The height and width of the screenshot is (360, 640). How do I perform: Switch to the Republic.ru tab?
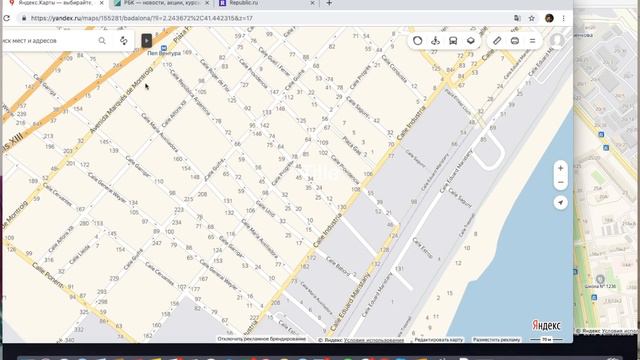(267, 3)
